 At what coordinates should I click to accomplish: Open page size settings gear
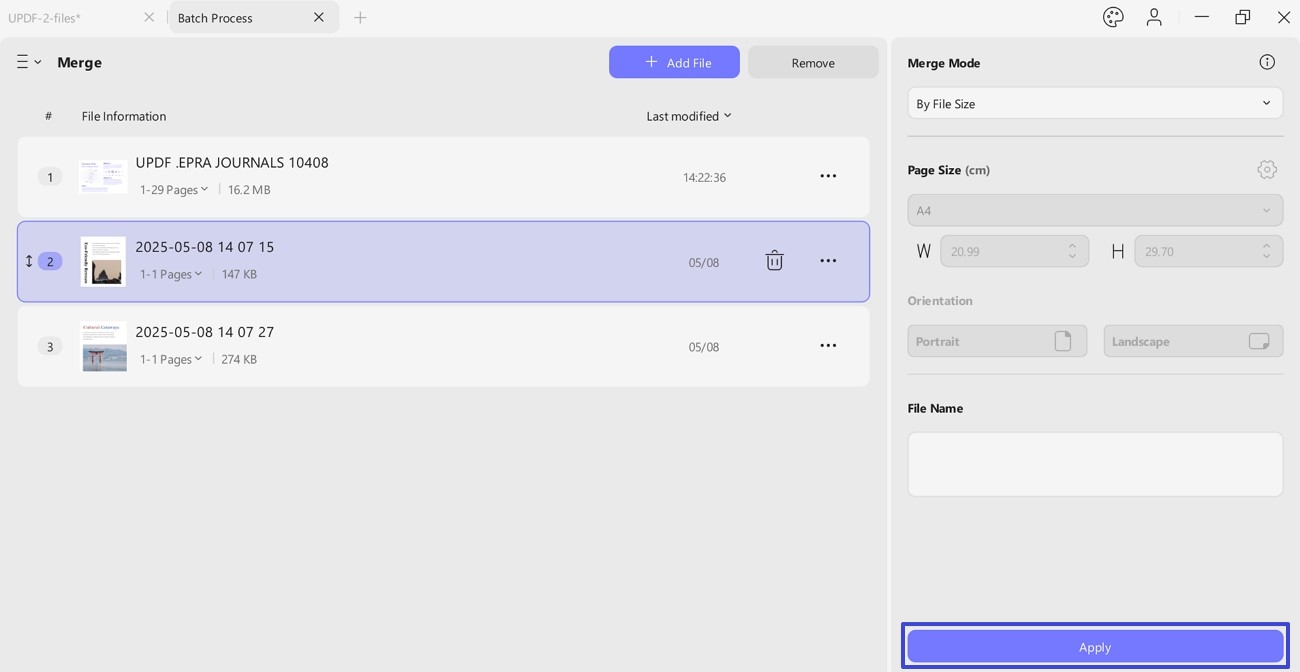point(1267,170)
